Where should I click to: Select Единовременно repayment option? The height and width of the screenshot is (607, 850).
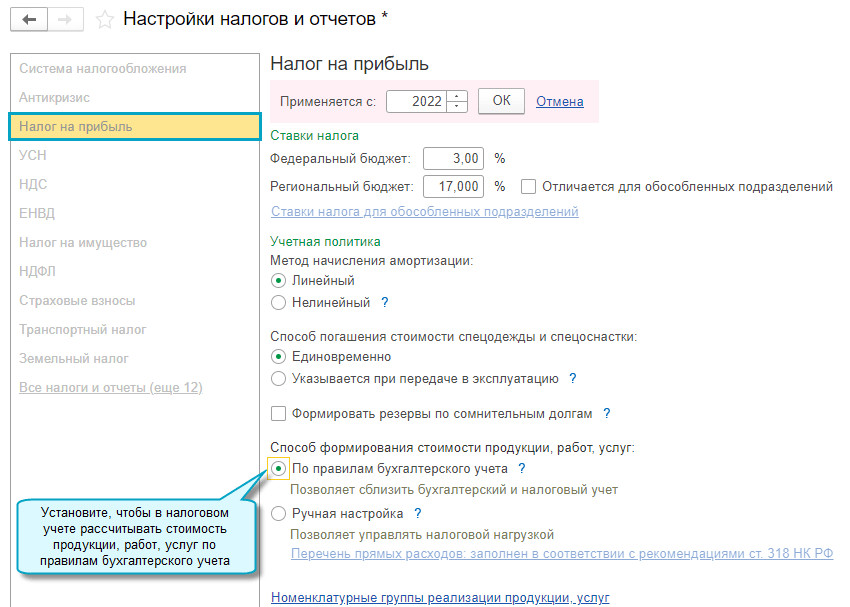(278, 357)
